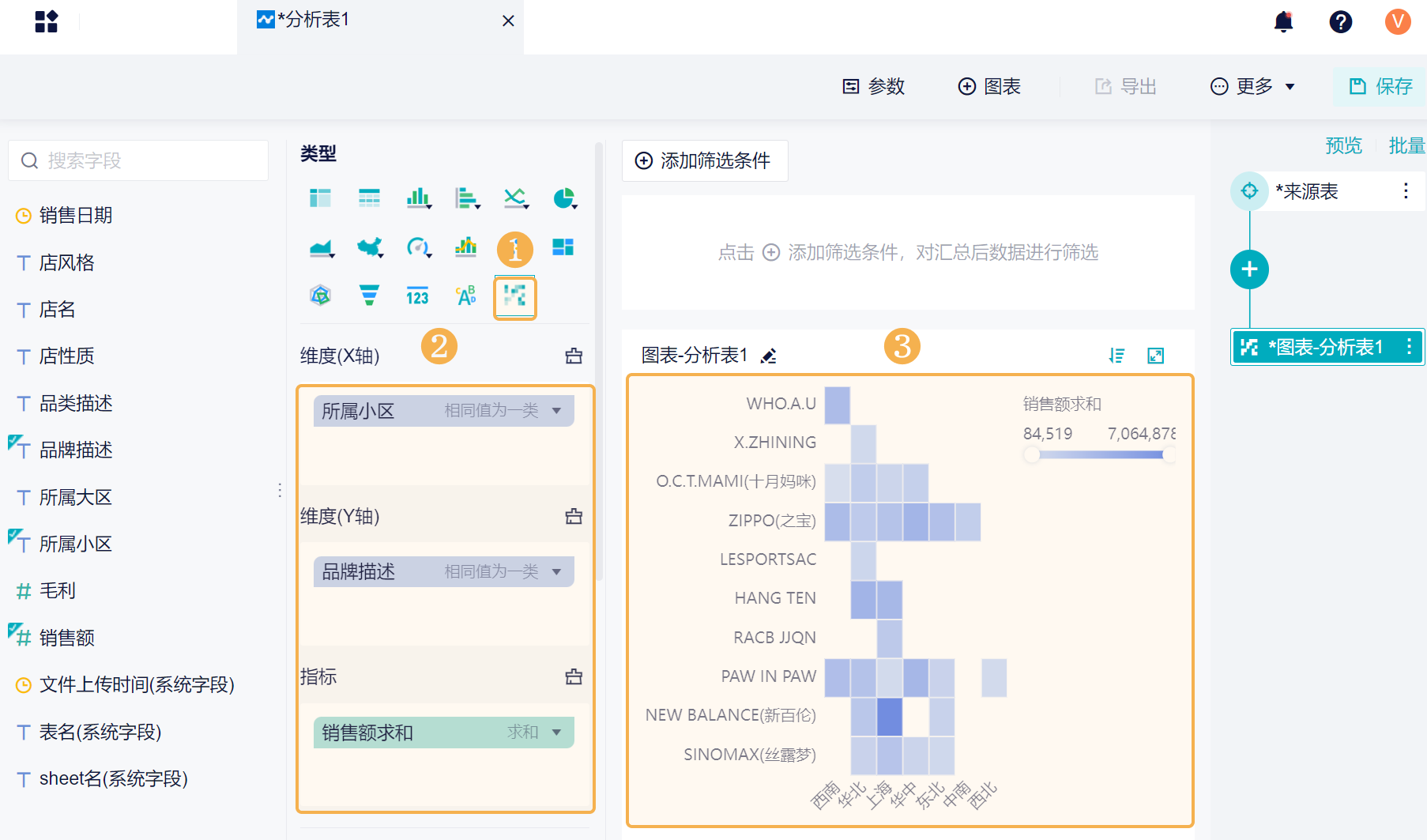Select the 店性质 field
Image resolution: width=1427 pixels, height=840 pixels.
point(67,356)
